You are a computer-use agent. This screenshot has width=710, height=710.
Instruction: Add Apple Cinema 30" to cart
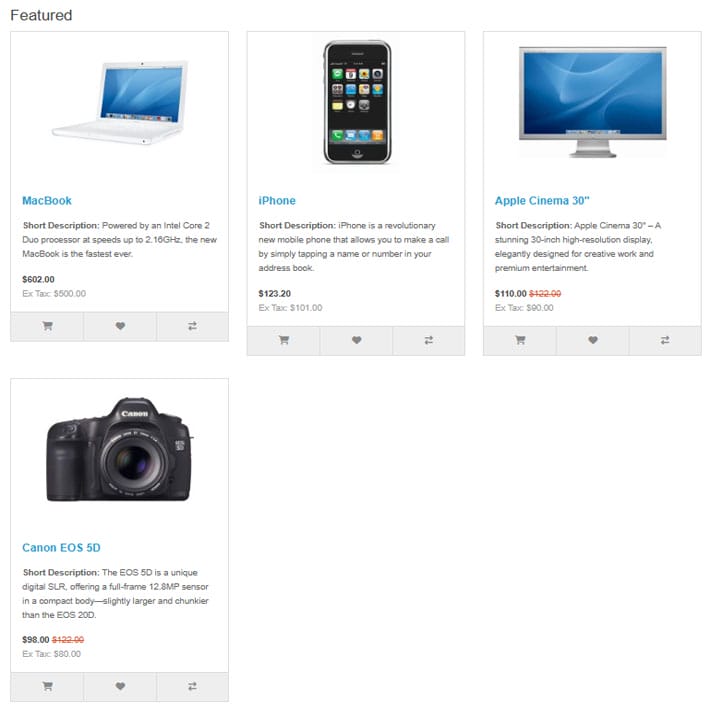click(520, 340)
